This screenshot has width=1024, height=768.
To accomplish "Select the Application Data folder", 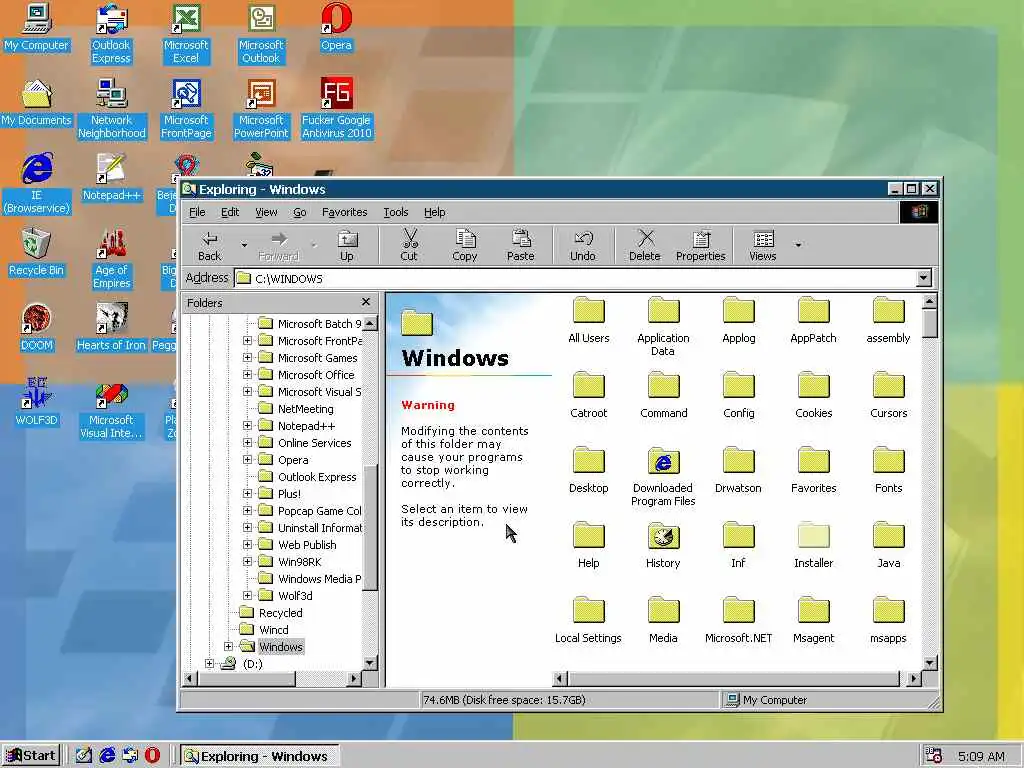I will (x=663, y=326).
